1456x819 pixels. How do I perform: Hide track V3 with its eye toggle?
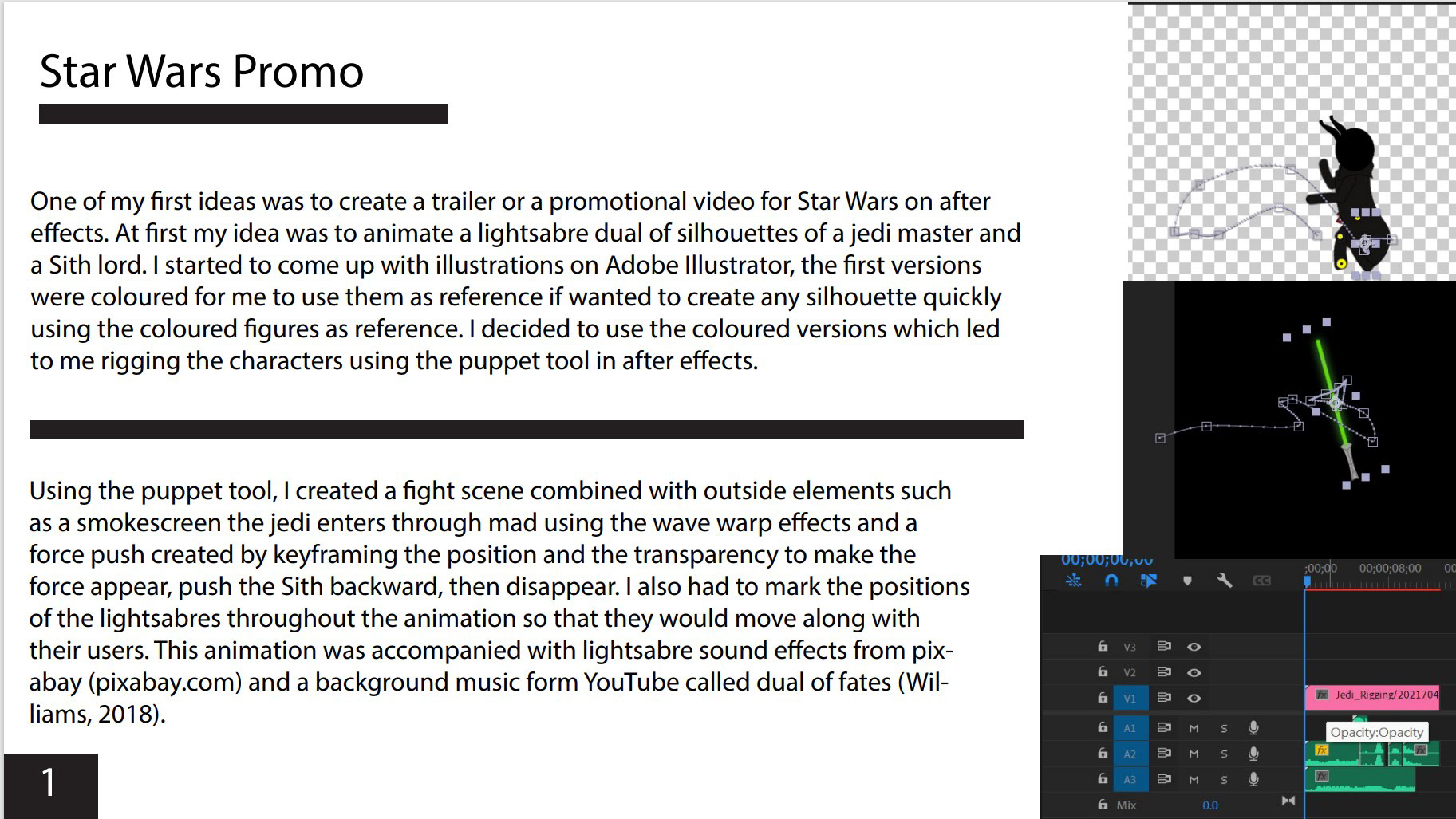tap(1194, 647)
